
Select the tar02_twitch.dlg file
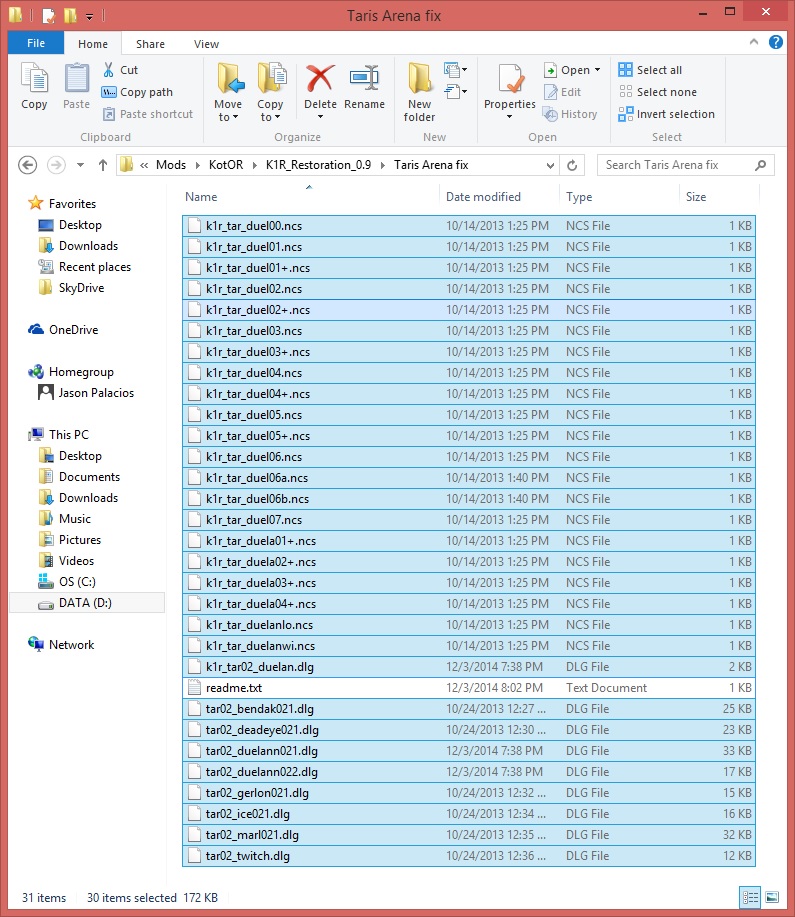tap(469, 856)
